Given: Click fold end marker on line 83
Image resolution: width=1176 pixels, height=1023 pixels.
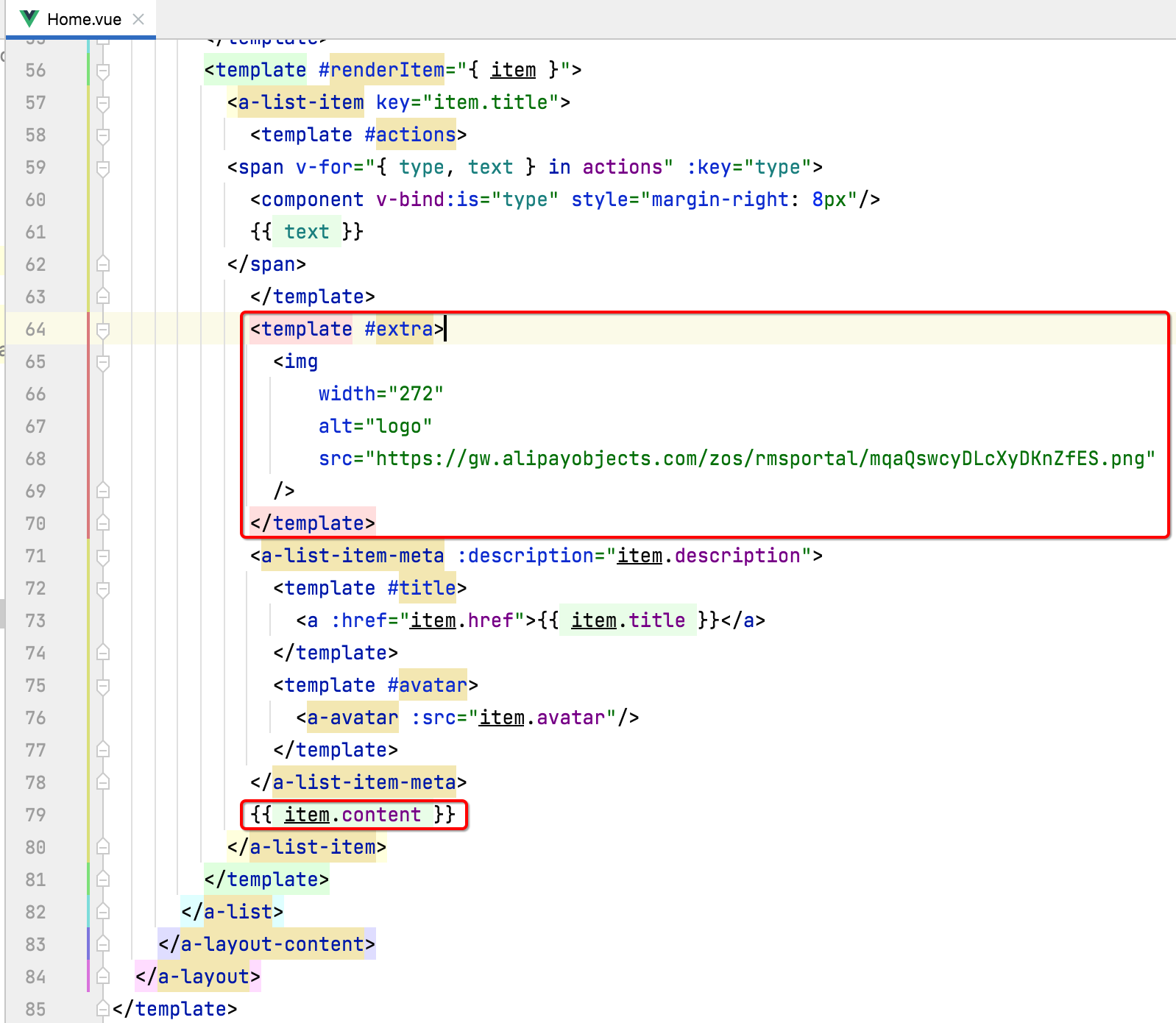Looking at the screenshot, I should coord(103,944).
